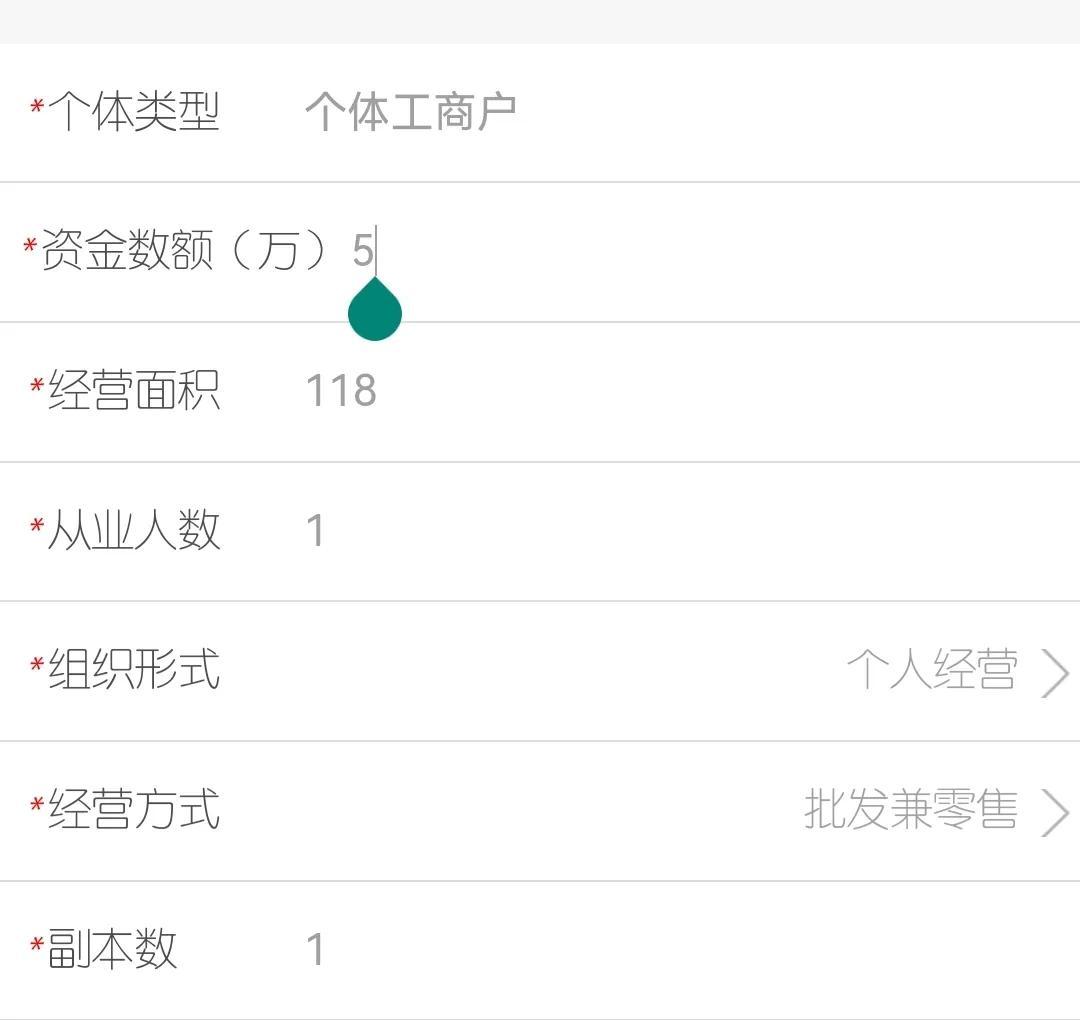Tap the 经营方式 row label
Screen dimensions: 1080x1020
[133, 810]
